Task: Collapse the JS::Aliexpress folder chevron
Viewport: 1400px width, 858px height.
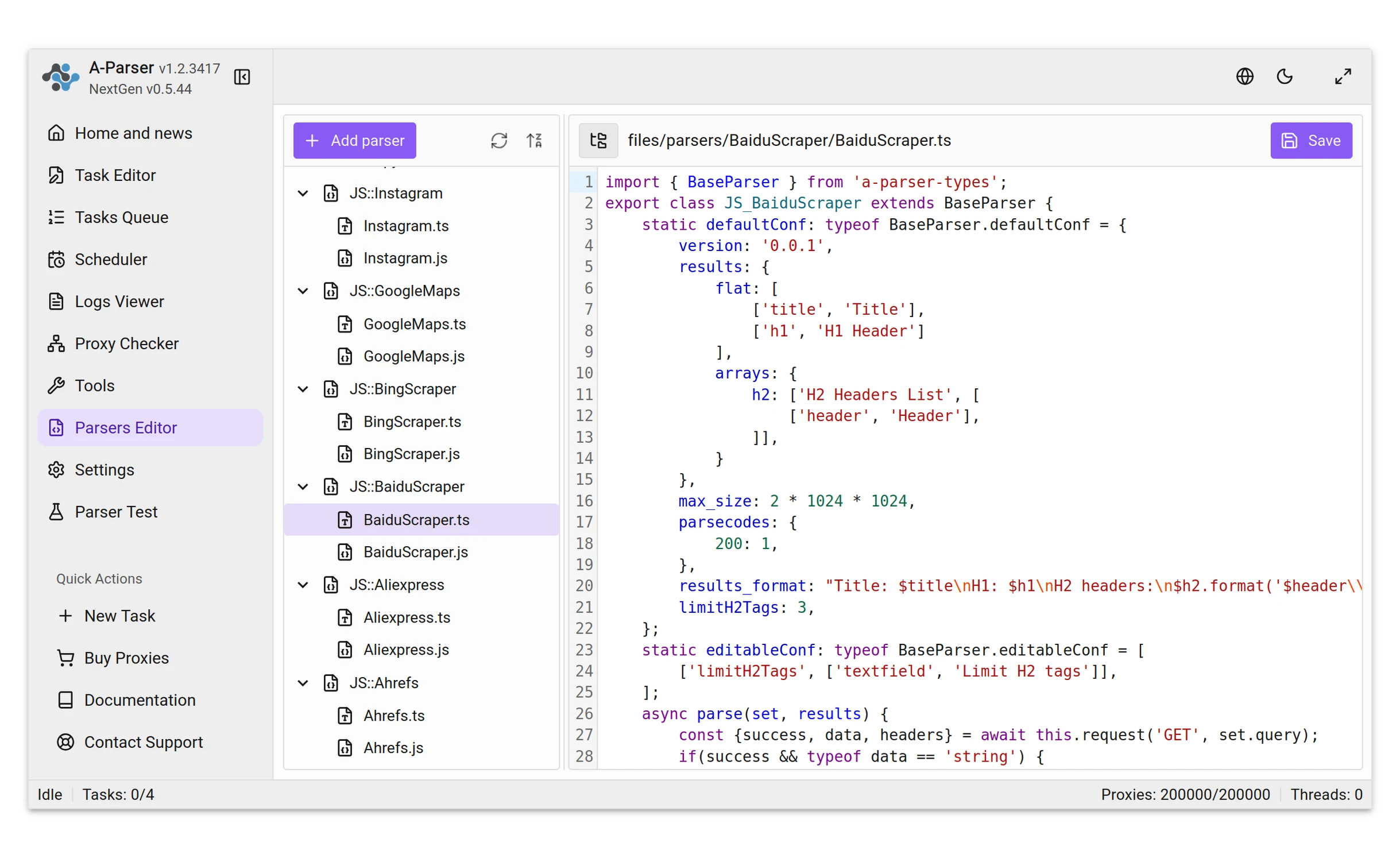Action: coord(303,585)
